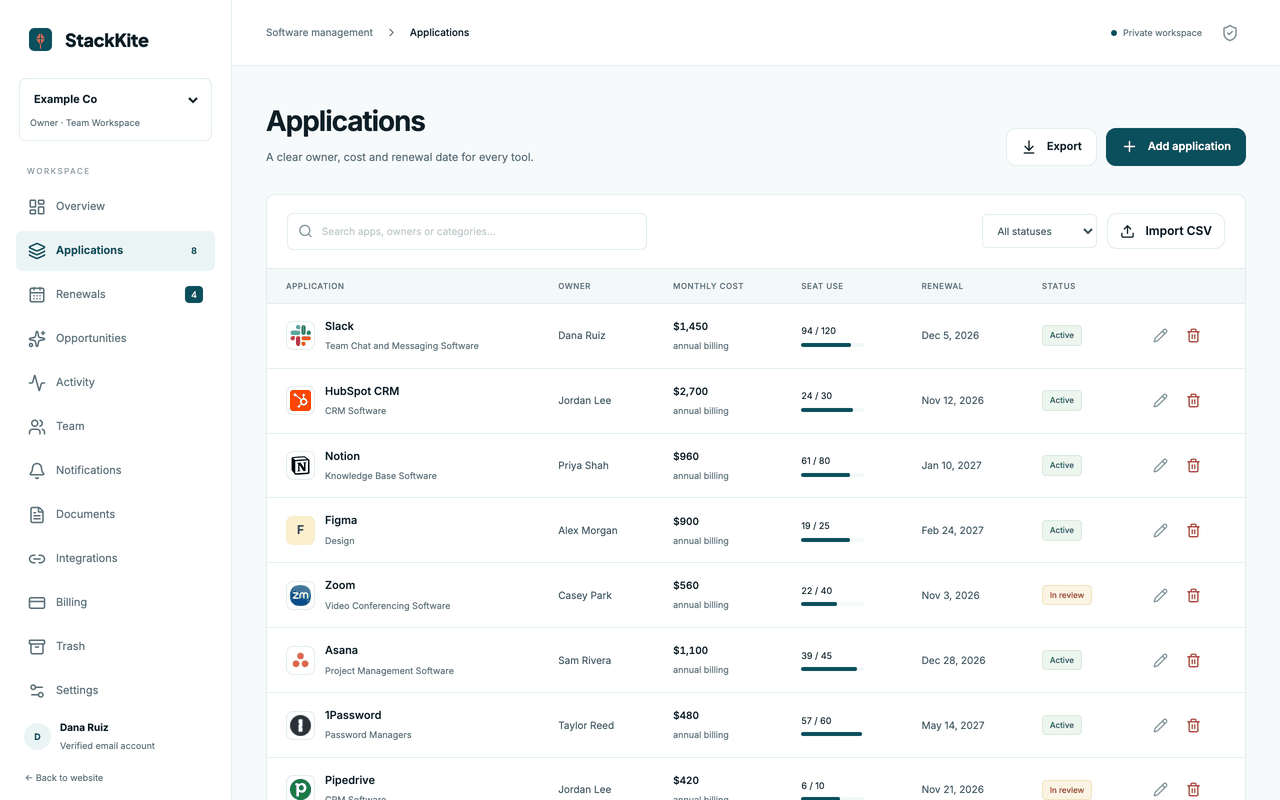Click the trash icon for Asana

tap(1193, 661)
